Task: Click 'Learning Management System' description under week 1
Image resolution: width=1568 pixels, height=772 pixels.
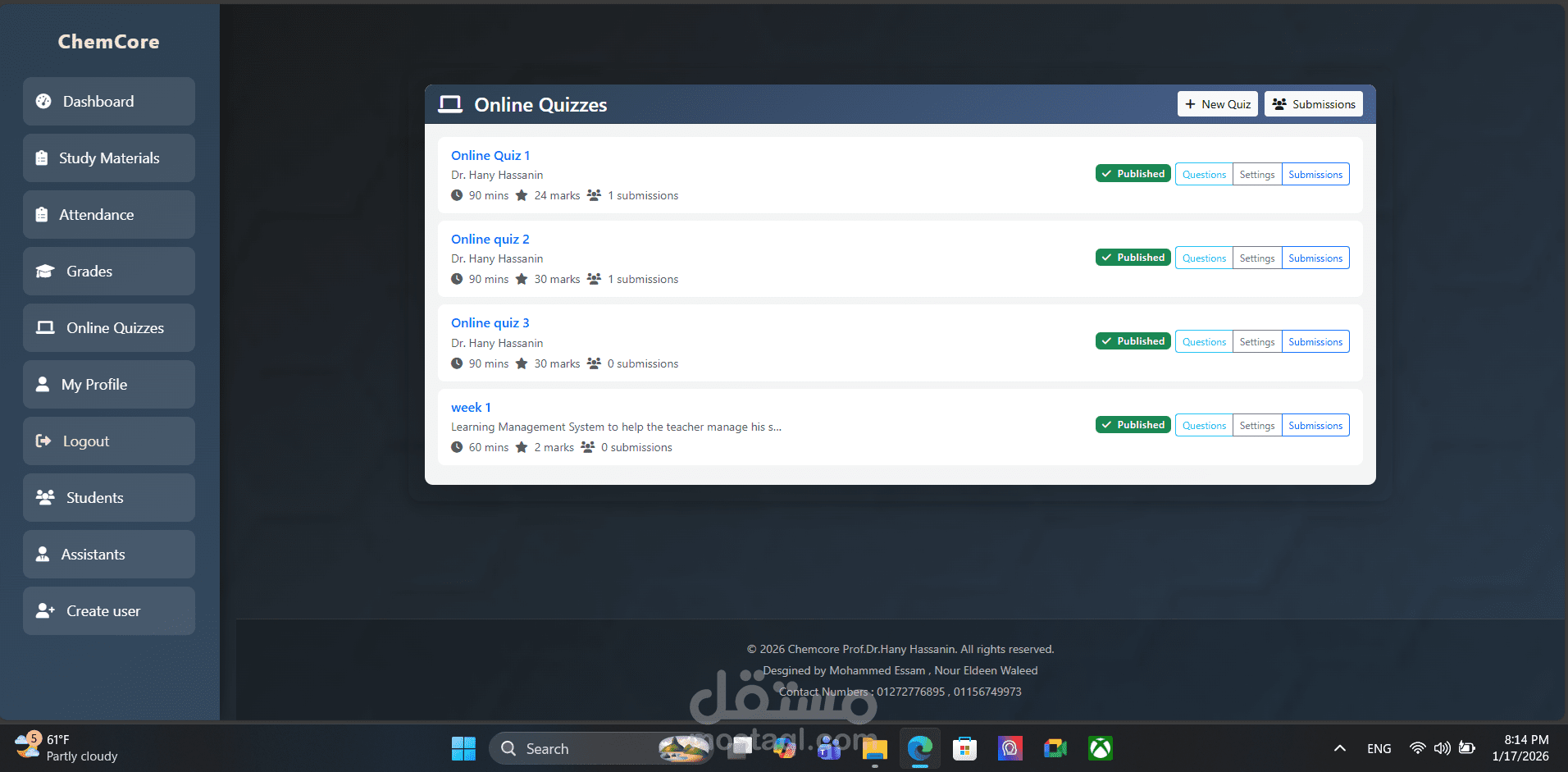Action: [616, 427]
